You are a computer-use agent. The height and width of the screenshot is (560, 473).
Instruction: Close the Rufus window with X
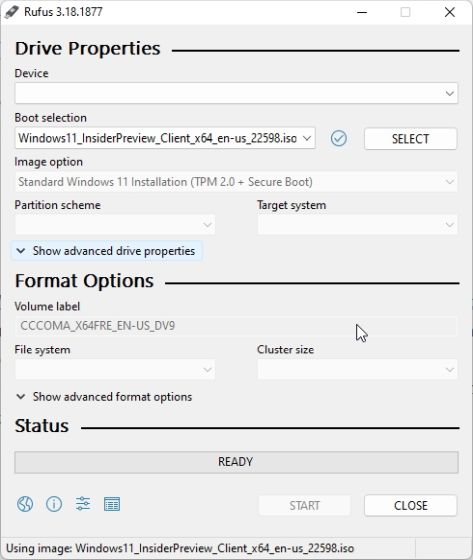(450, 12)
